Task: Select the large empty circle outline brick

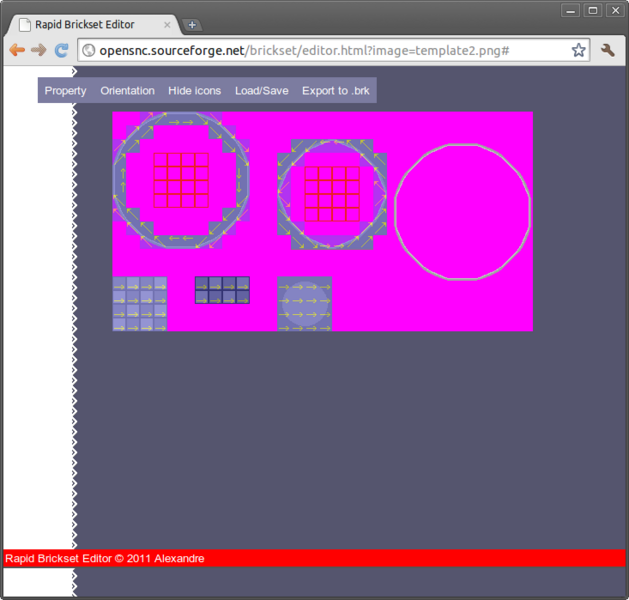Action: 463,211
